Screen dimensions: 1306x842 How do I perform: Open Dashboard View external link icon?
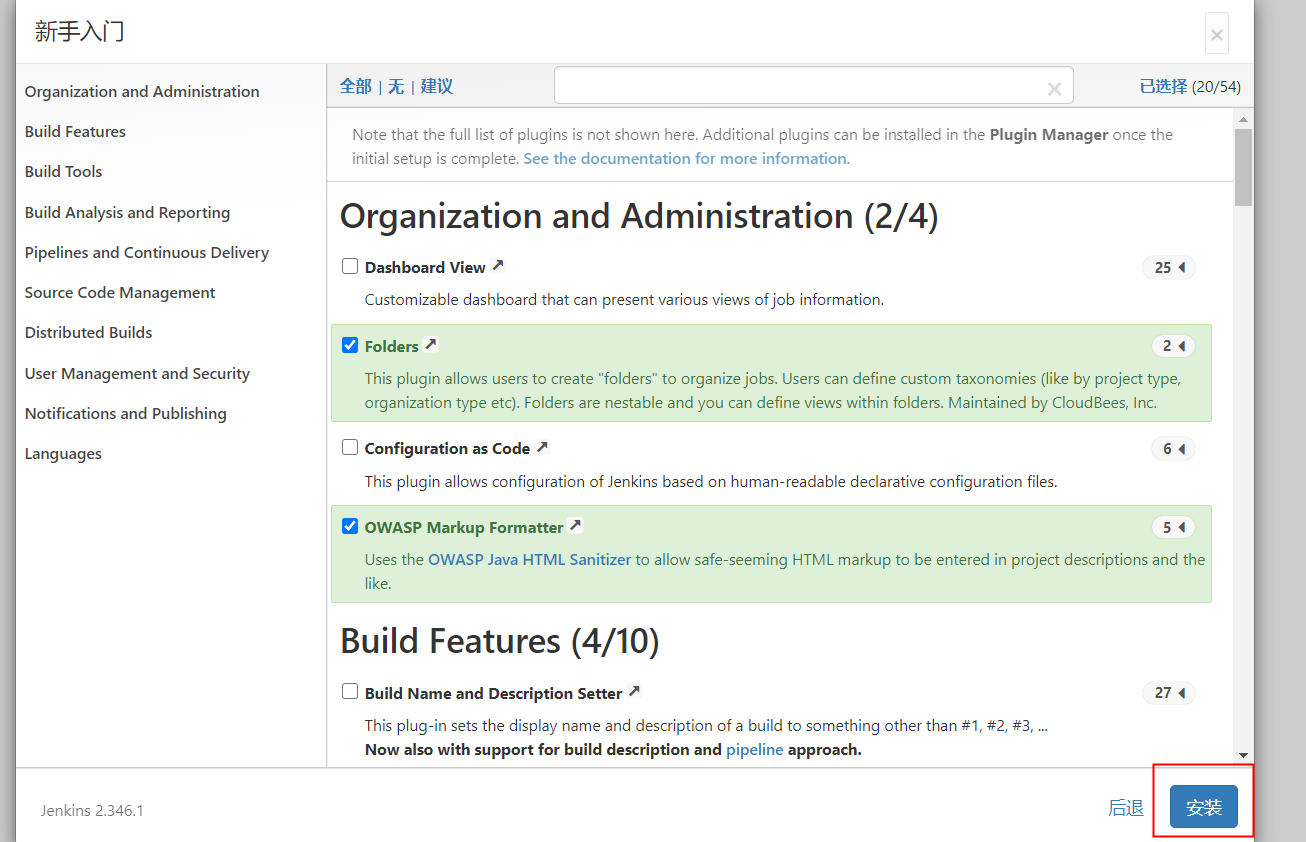point(498,266)
